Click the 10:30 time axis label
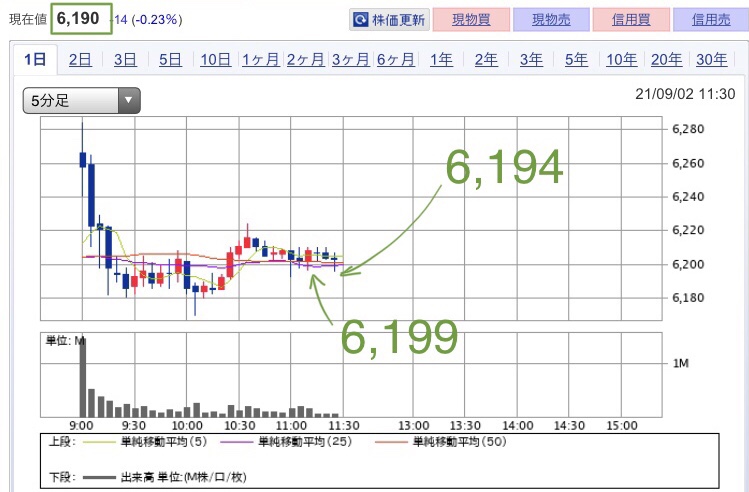Image resolution: width=749 pixels, height=492 pixels. pos(239,426)
